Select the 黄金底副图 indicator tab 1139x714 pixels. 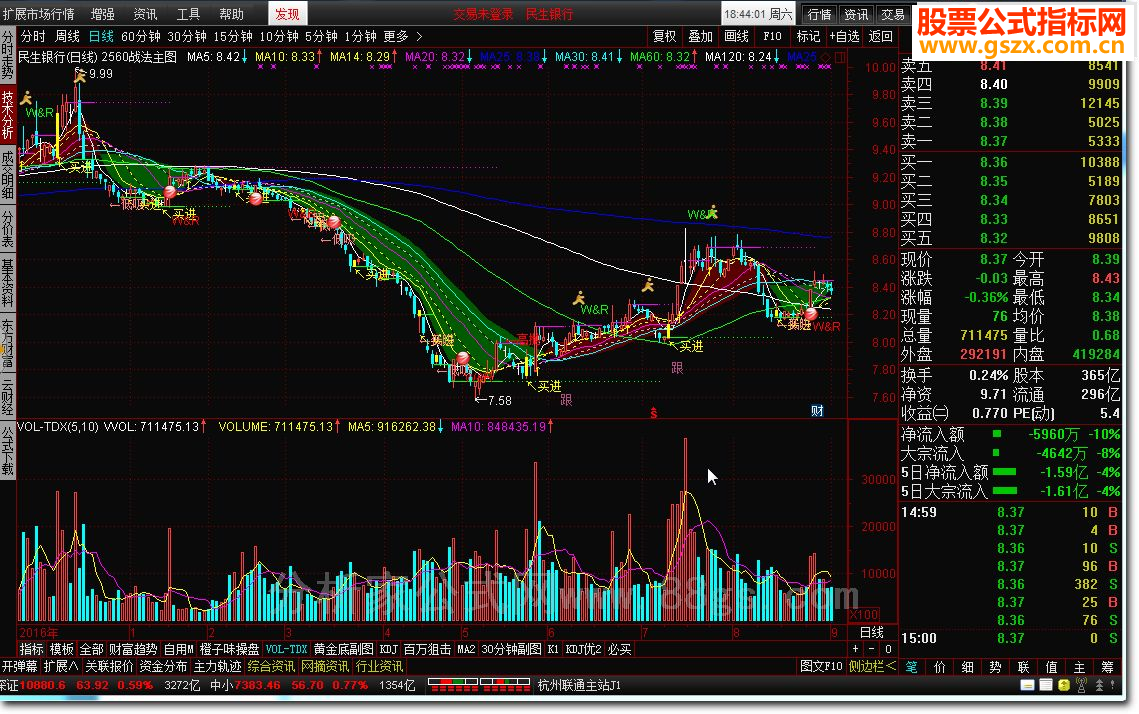[344, 649]
